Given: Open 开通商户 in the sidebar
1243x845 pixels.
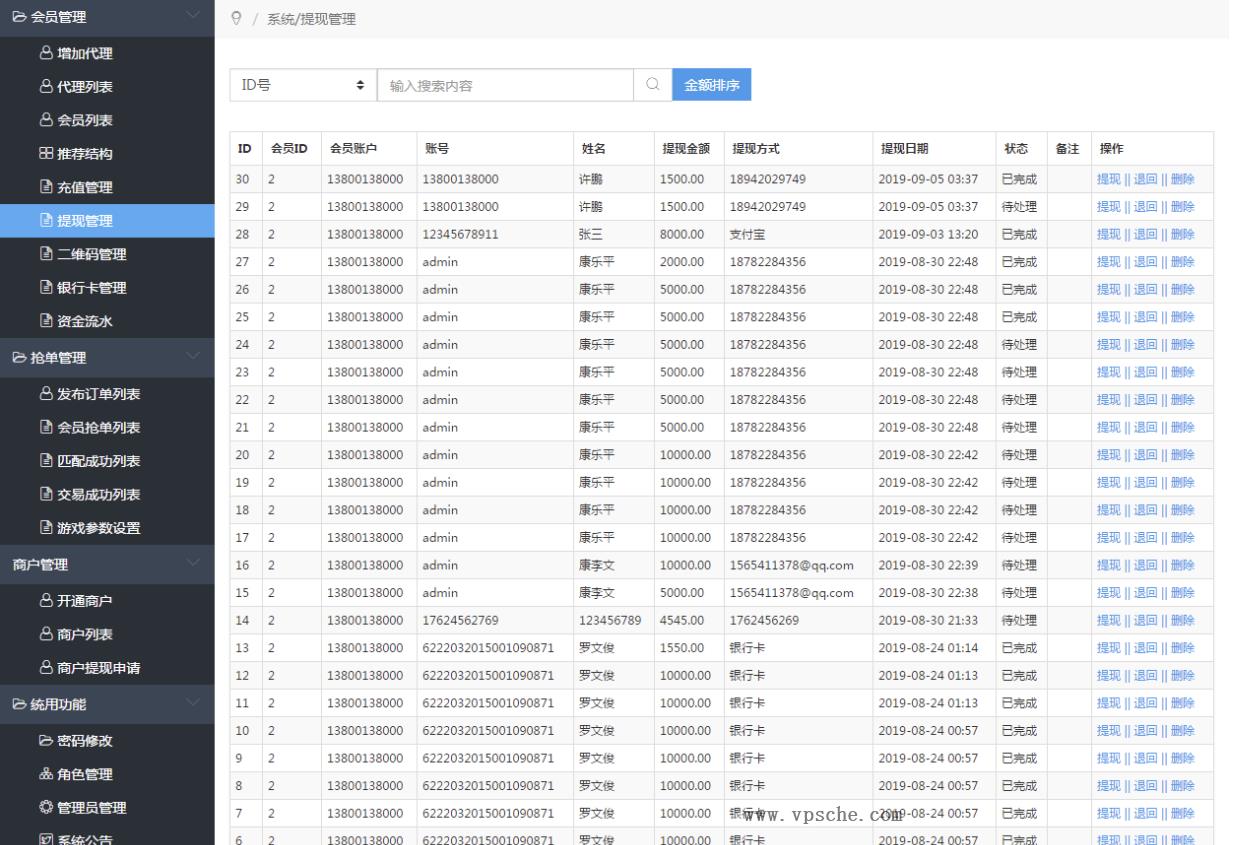Looking at the screenshot, I should point(107,601).
